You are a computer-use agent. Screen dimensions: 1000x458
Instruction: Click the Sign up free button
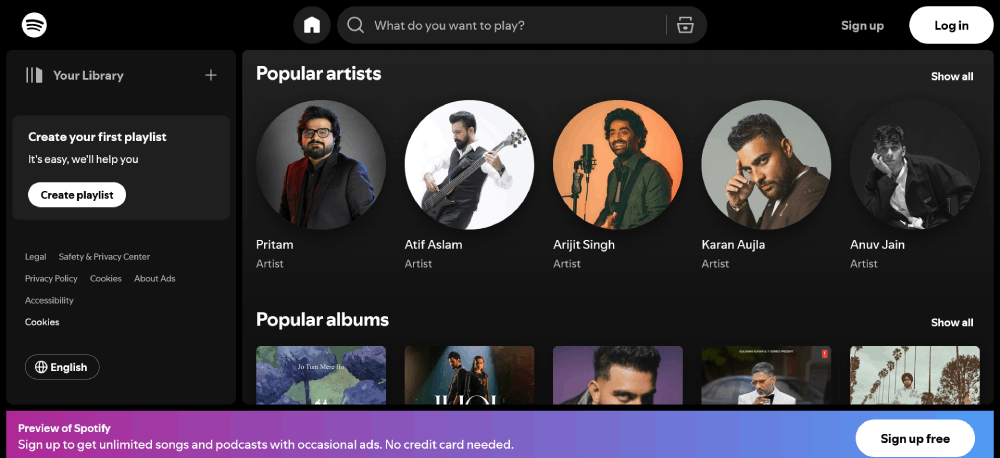pos(915,438)
